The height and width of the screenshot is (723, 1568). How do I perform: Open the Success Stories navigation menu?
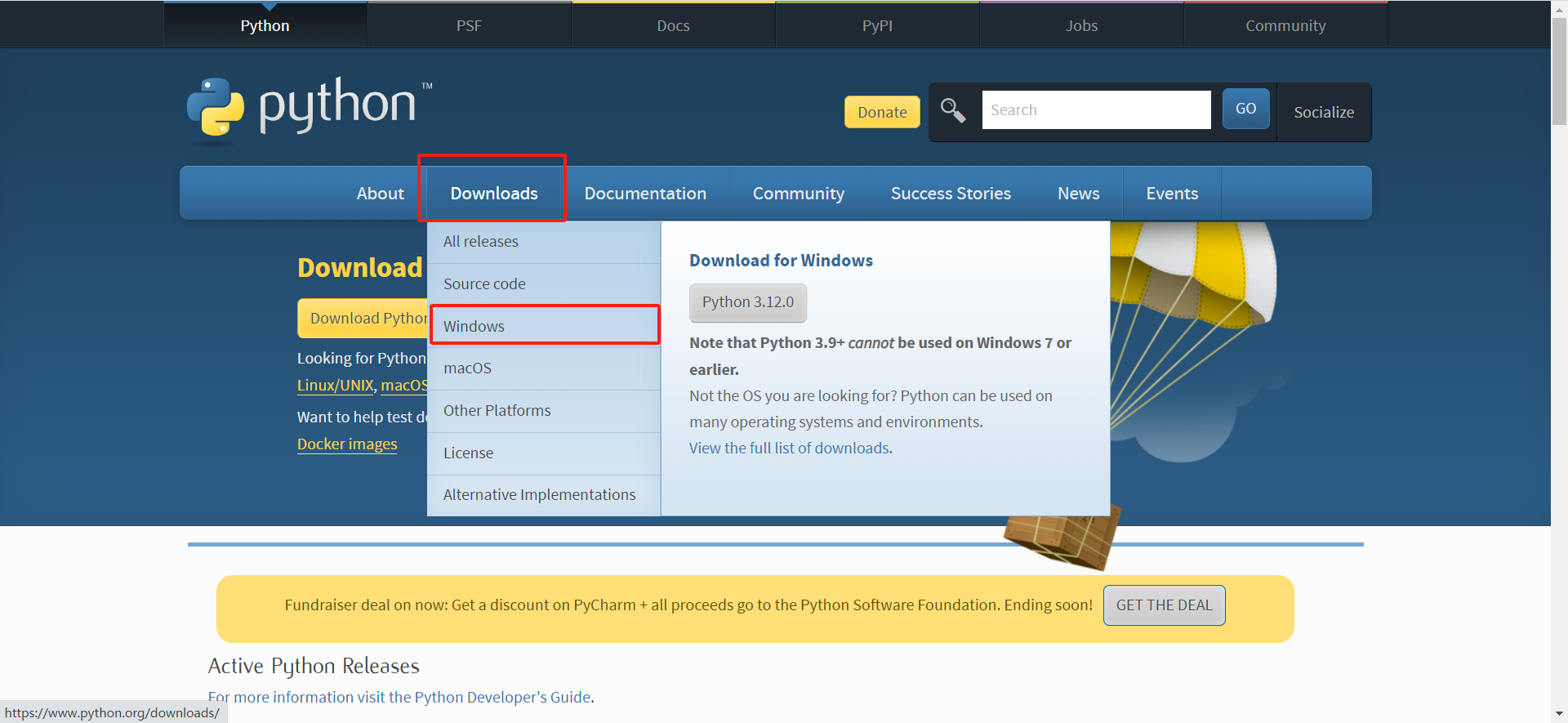(x=951, y=194)
